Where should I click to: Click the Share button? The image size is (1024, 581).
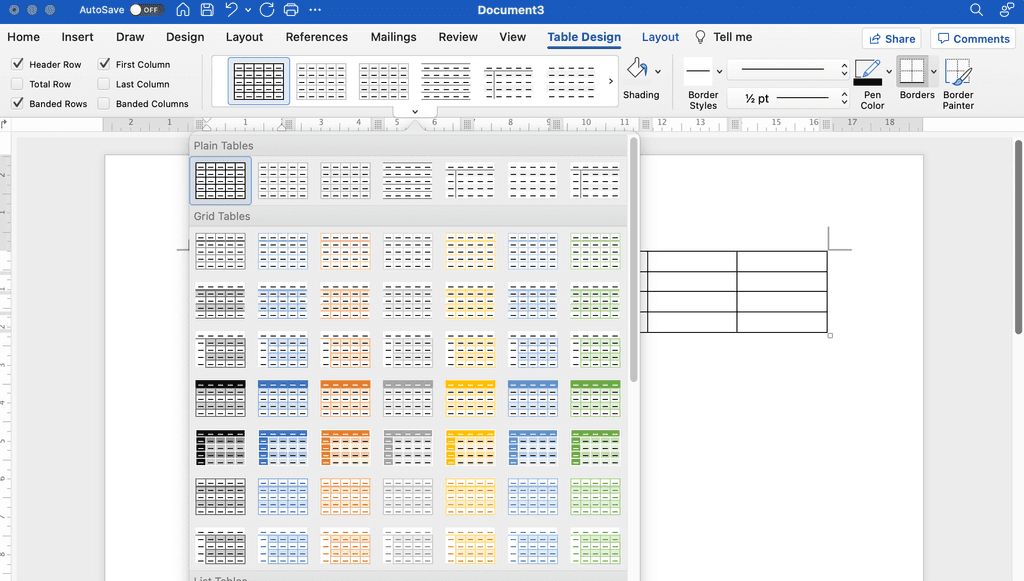click(891, 38)
